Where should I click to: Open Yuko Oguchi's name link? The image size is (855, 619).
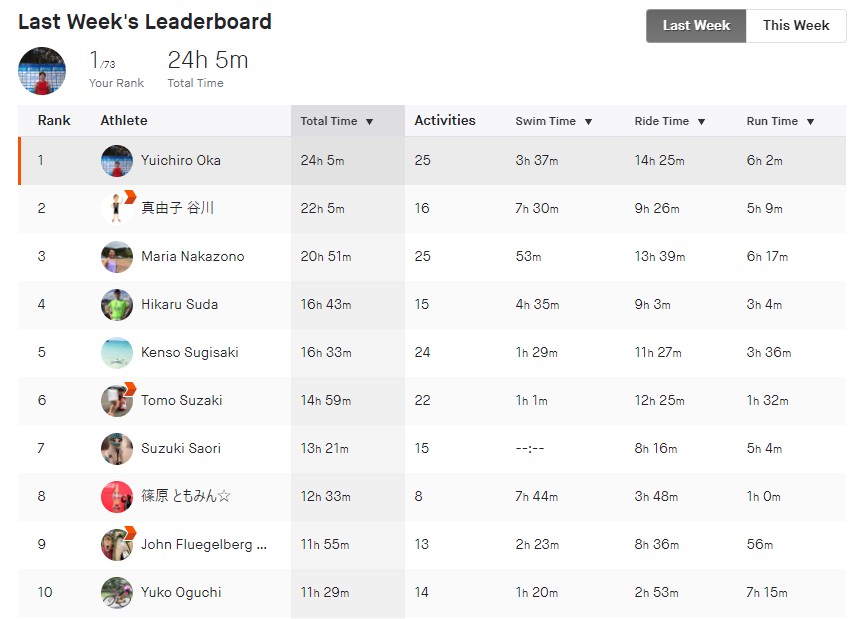[x=181, y=592]
